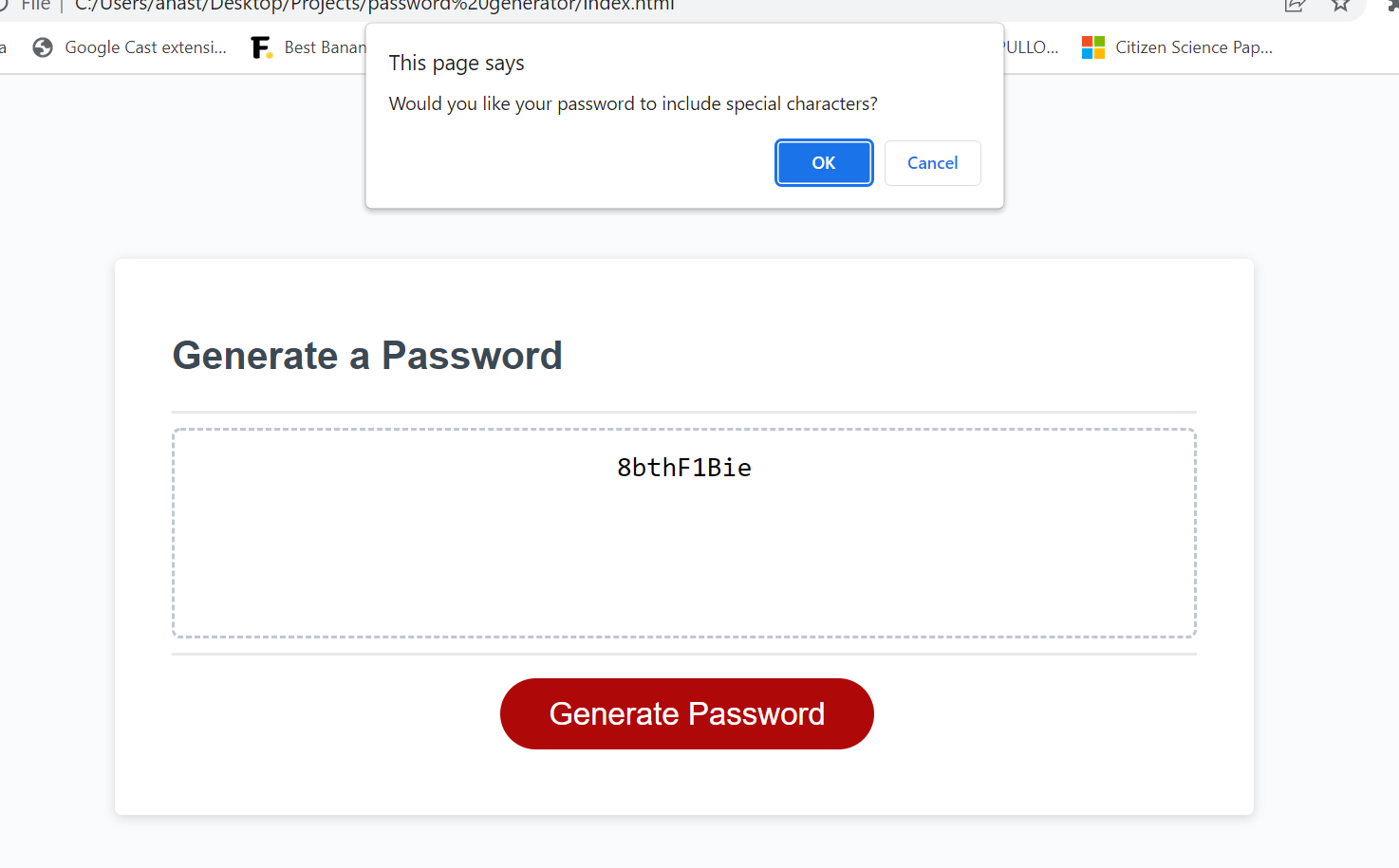Click OK to include special characters
1399x868 pixels.
[823, 162]
